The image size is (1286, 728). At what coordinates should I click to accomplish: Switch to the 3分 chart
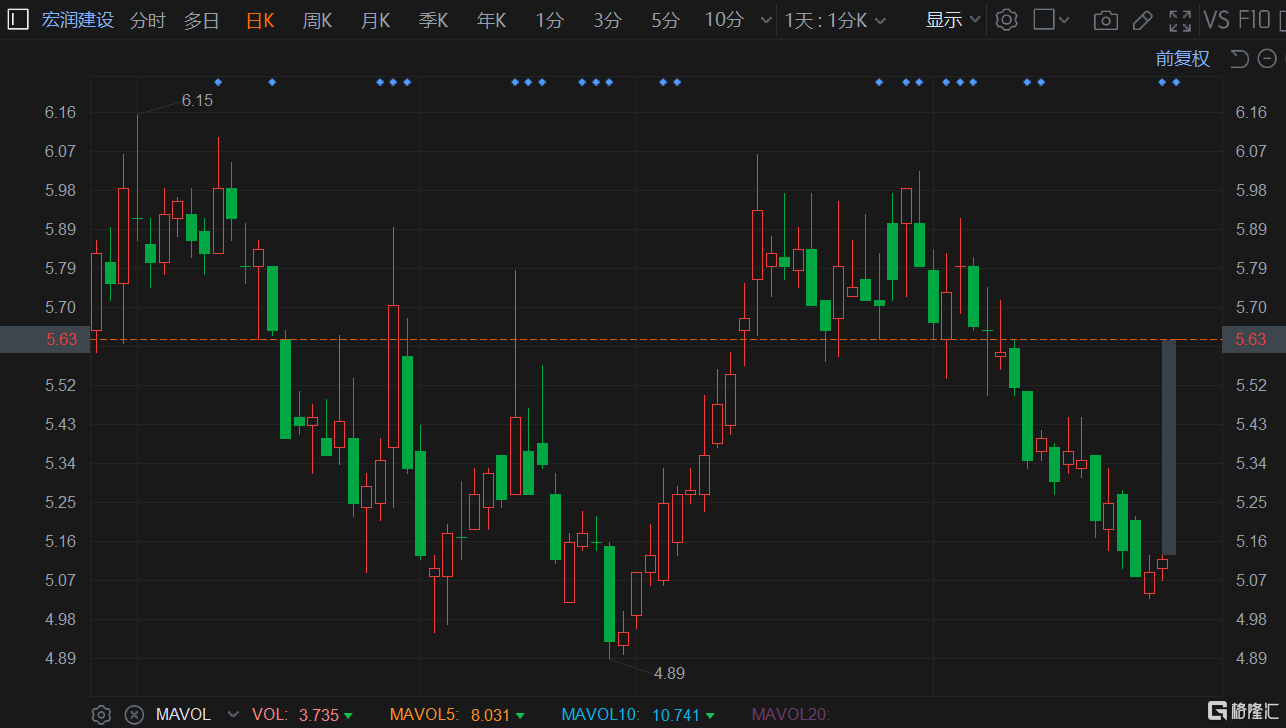click(x=606, y=20)
